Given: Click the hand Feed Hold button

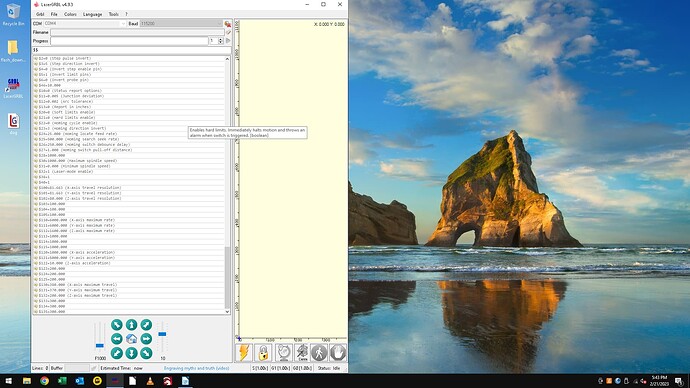Looking at the screenshot, I should (x=338, y=353).
